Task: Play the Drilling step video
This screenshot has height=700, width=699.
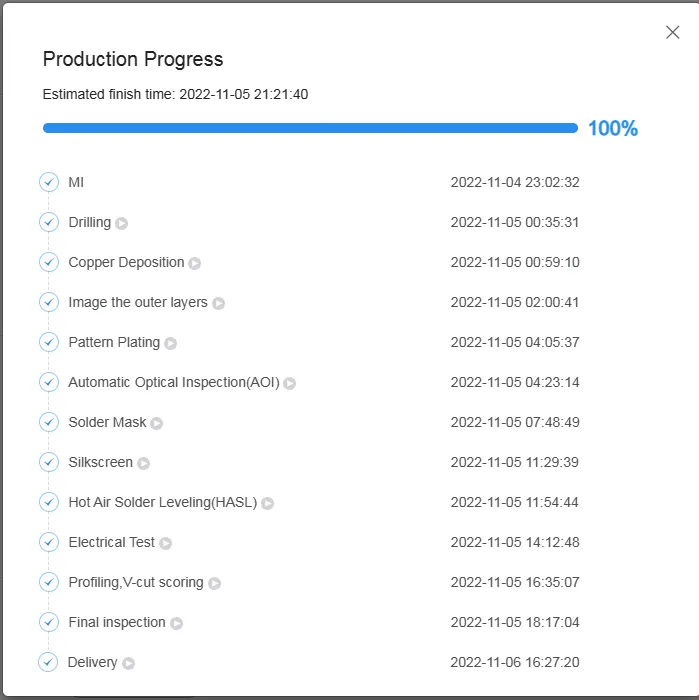Action: (x=121, y=223)
